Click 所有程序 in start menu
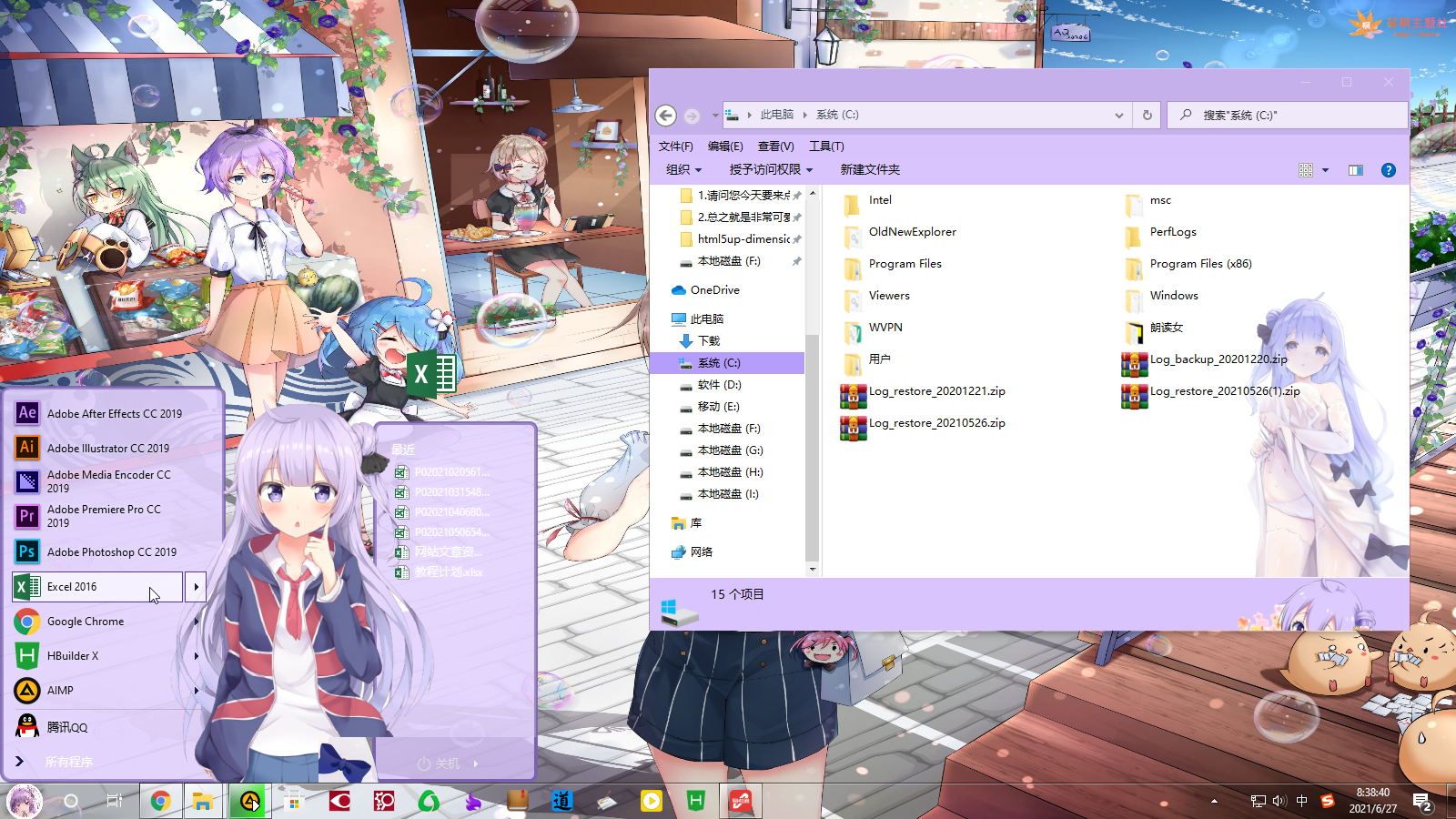1456x819 pixels. pyautogui.click(x=69, y=762)
